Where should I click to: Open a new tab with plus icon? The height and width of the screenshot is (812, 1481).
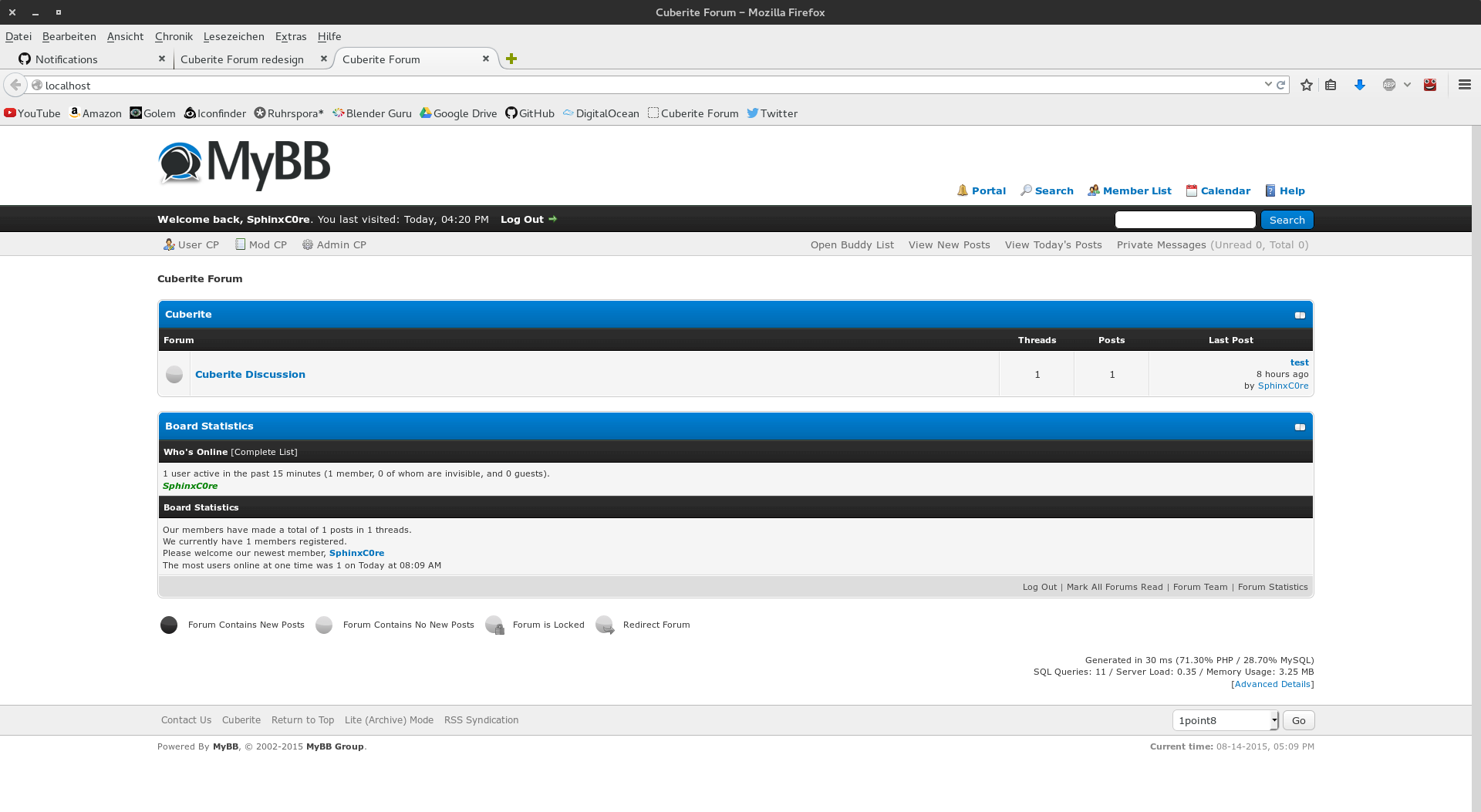(511, 59)
